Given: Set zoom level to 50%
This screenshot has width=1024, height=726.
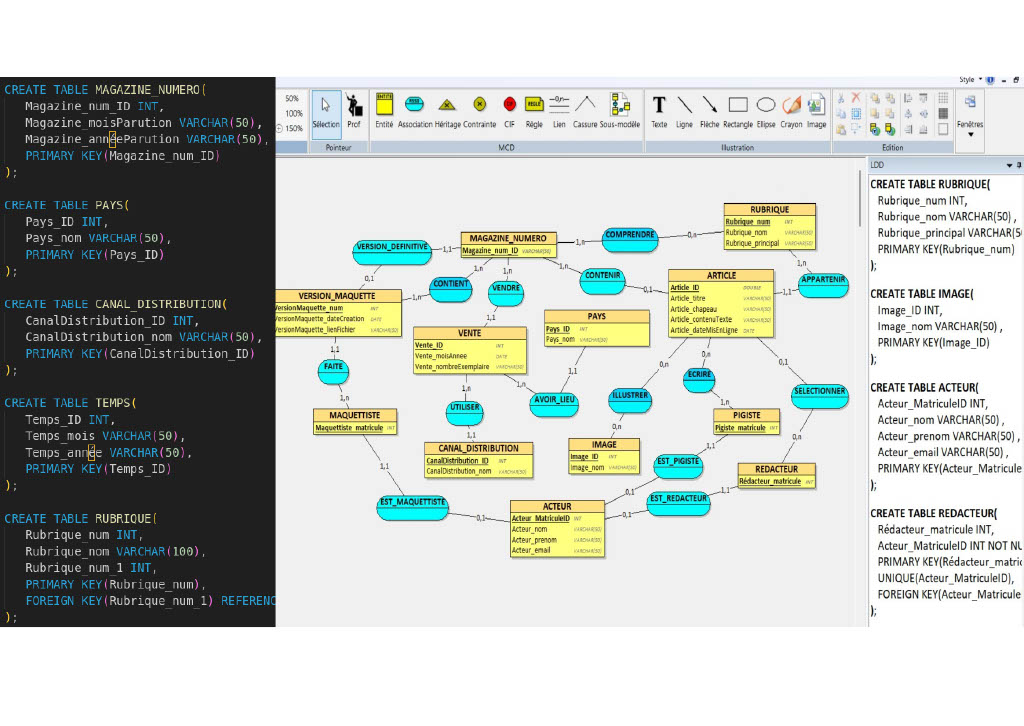Looking at the screenshot, I should coord(292,99).
